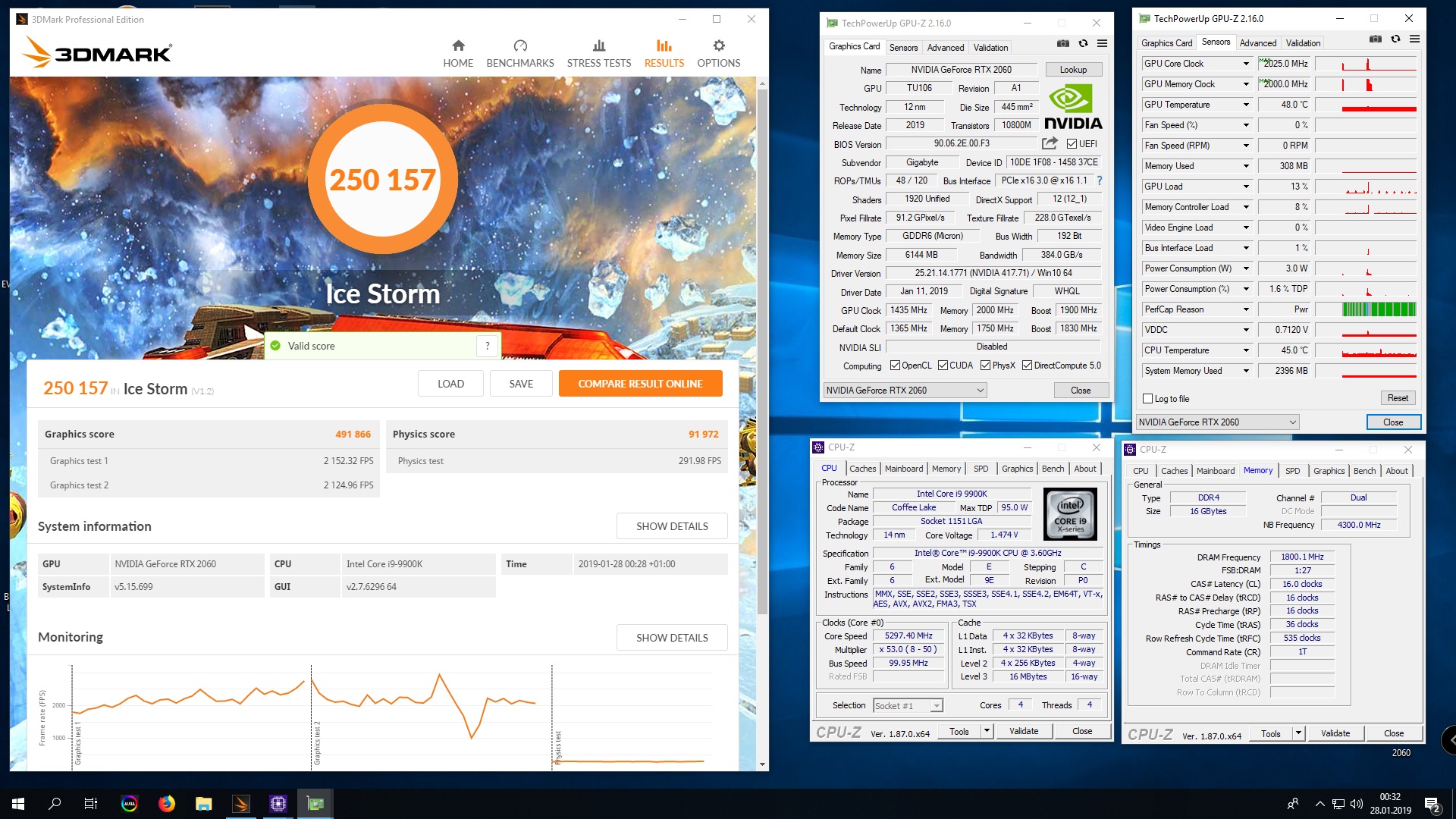This screenshot has height=819, width=1456.
Task: Click SAVE button in 3DMark
Action: click(x=521, y=384)
